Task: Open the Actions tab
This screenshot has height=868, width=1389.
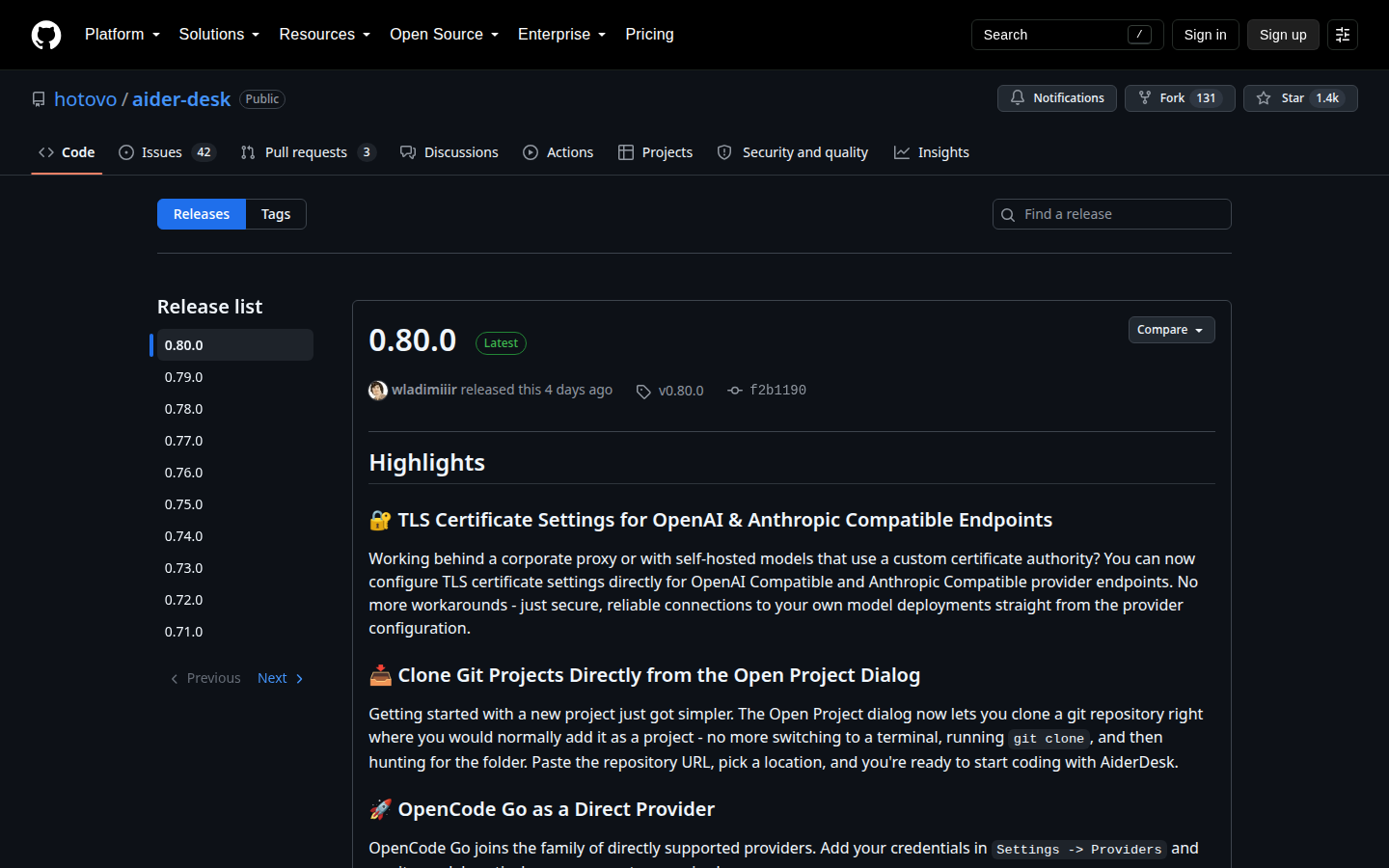Action: point(558,152)
